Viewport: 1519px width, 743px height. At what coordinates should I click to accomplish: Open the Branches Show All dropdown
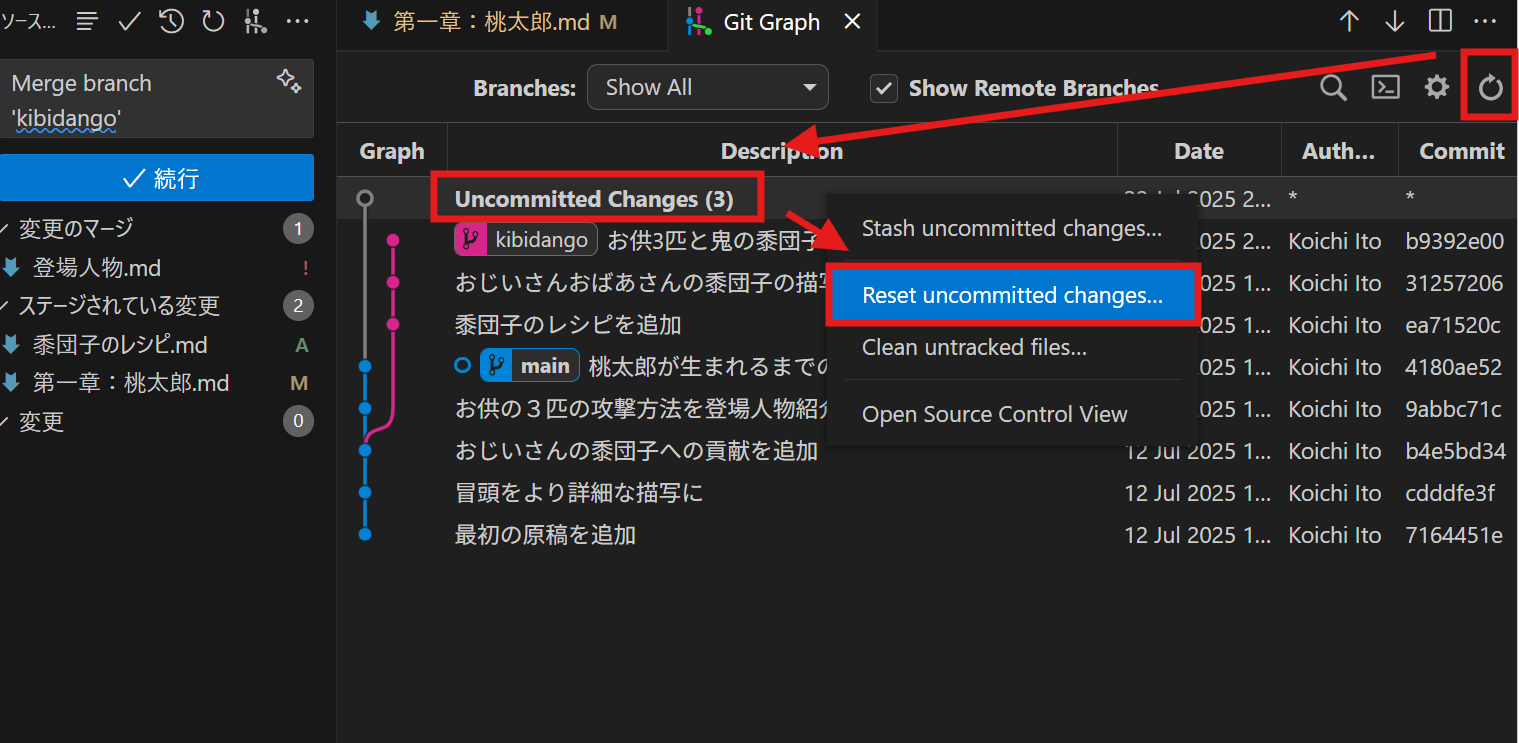coord(707,87)
